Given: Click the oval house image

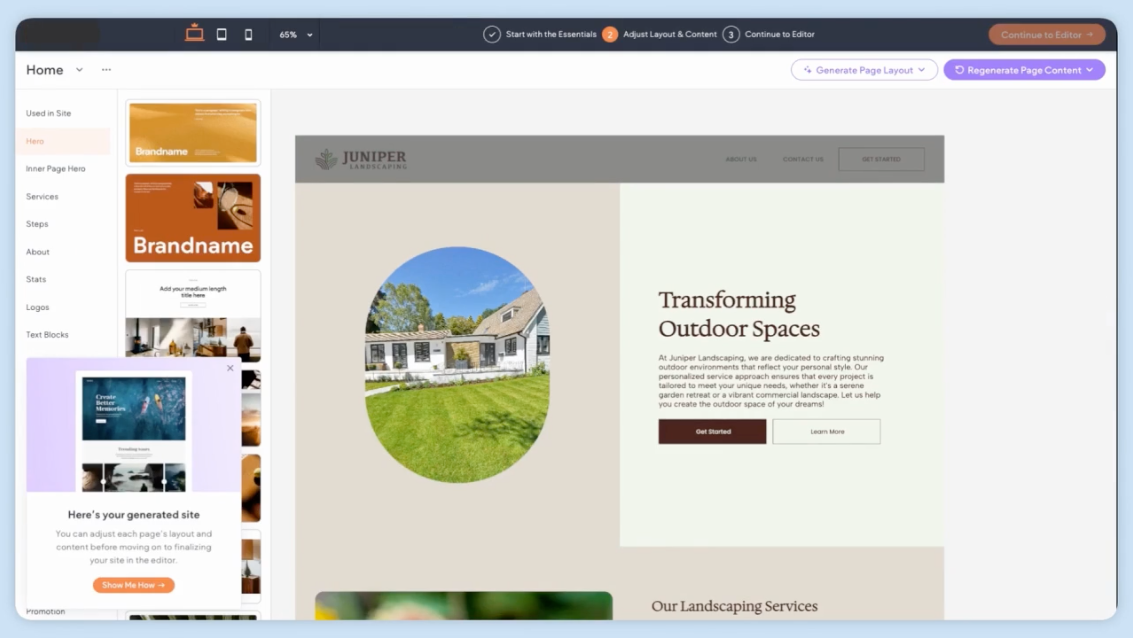Looking at the screenshot, I should point(457,364).
